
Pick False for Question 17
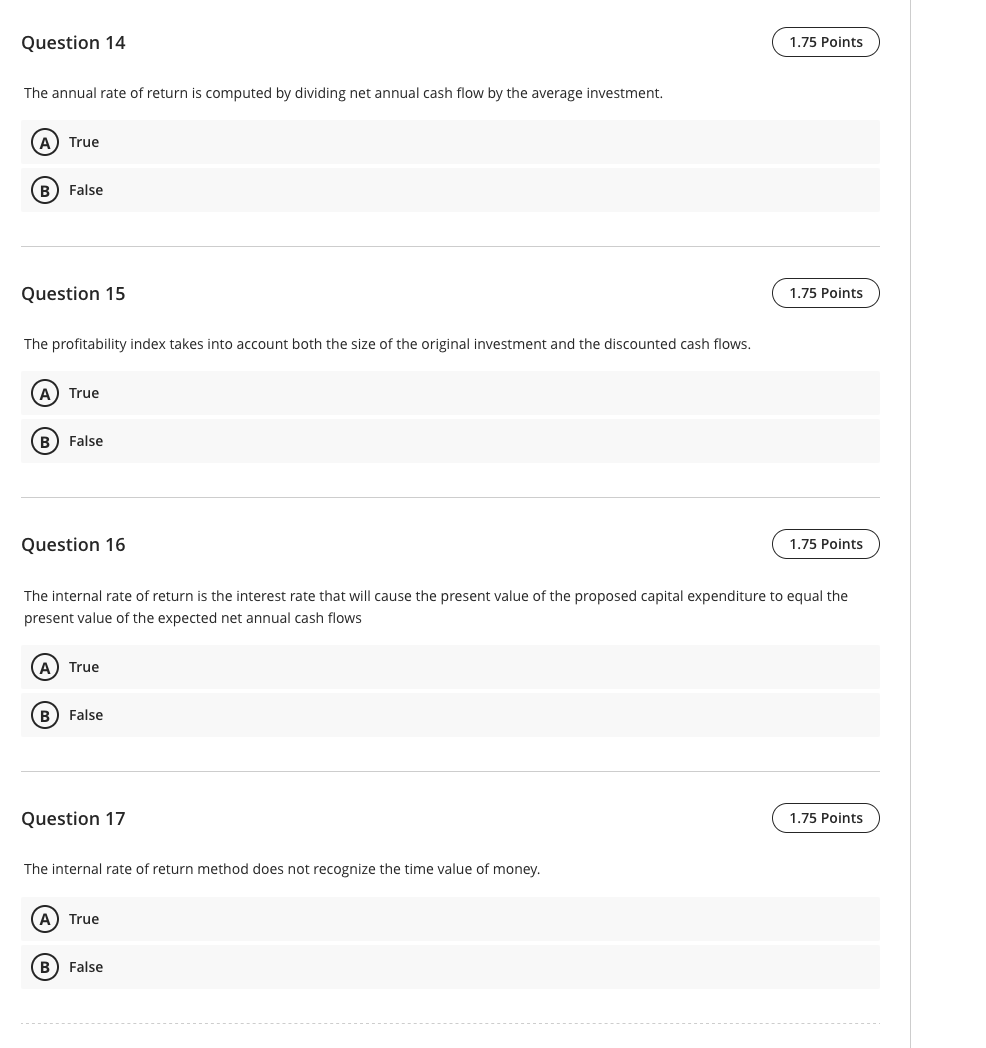[450, 967]
